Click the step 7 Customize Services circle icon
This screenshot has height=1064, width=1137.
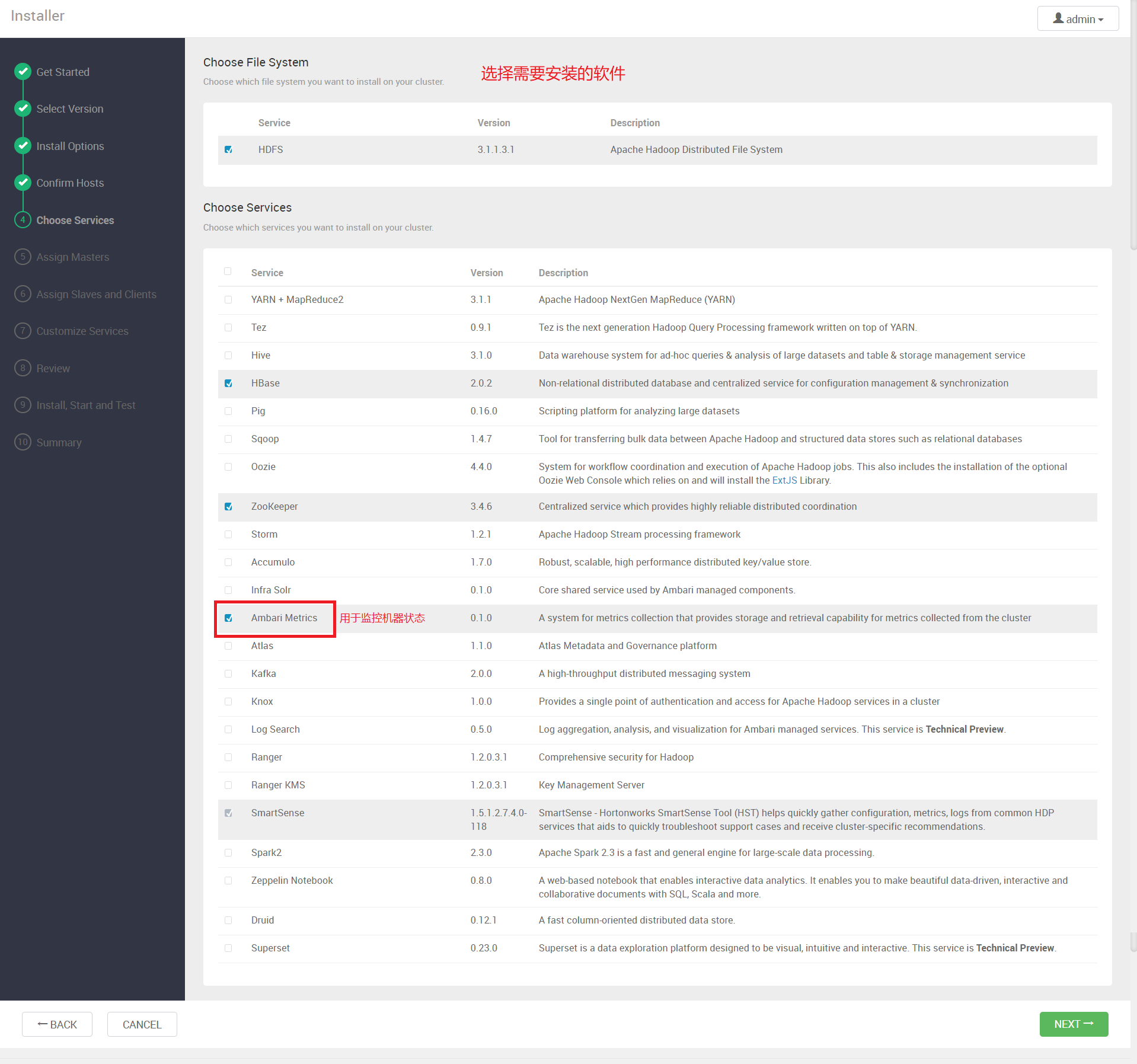[x=23, y=331]
